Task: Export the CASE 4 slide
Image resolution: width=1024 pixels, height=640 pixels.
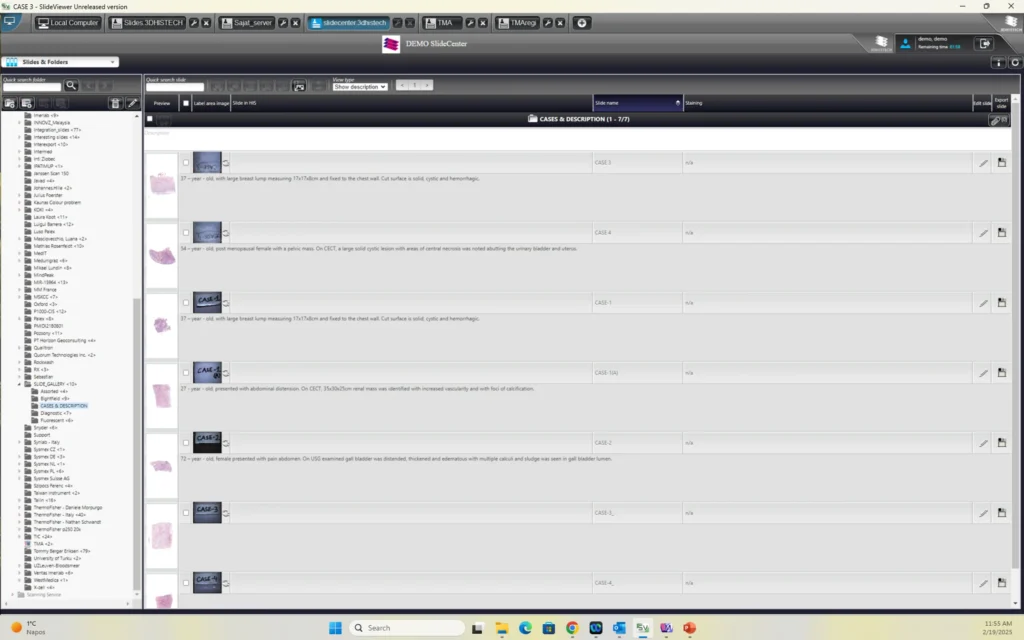Action: click(x=1002, y=232)
